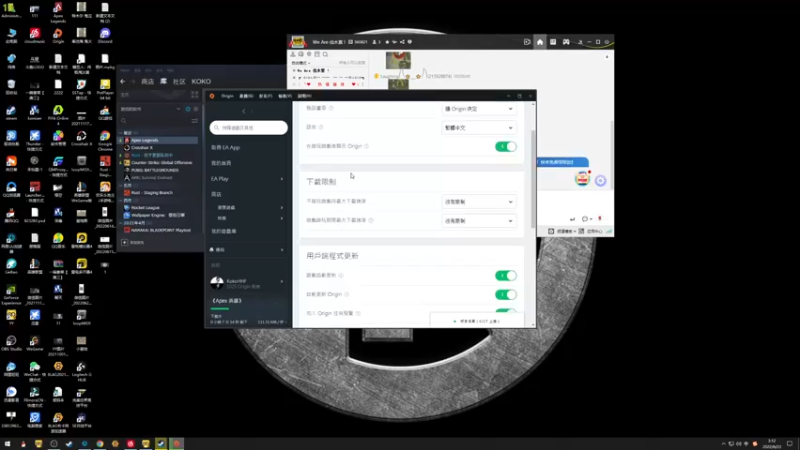800x450 pixels.
Task: Open the OBS Studio desktop shortcut
Action: pyautogui.click(x=11, y=343)
